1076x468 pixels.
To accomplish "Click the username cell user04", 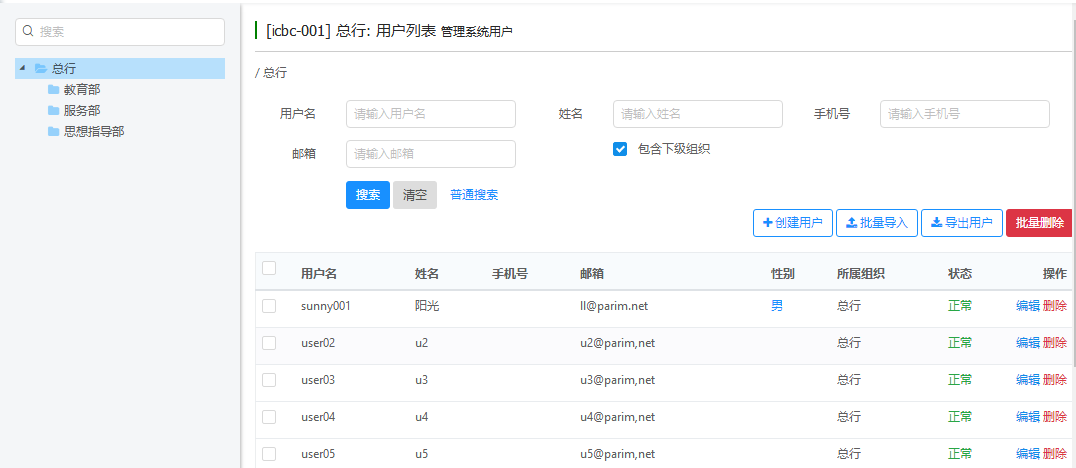I will (318, 417).
